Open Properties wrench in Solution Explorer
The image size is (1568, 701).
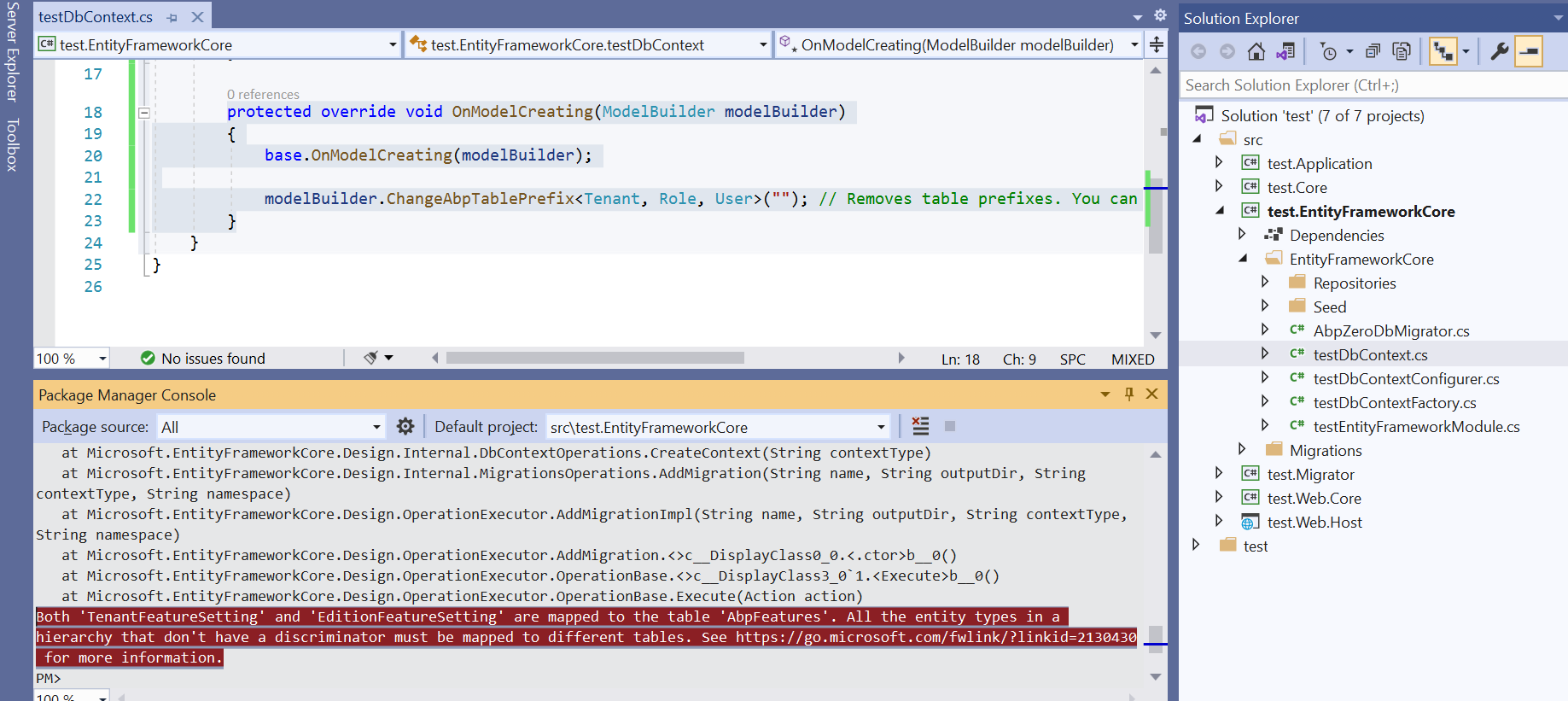tap(1499, 52)
